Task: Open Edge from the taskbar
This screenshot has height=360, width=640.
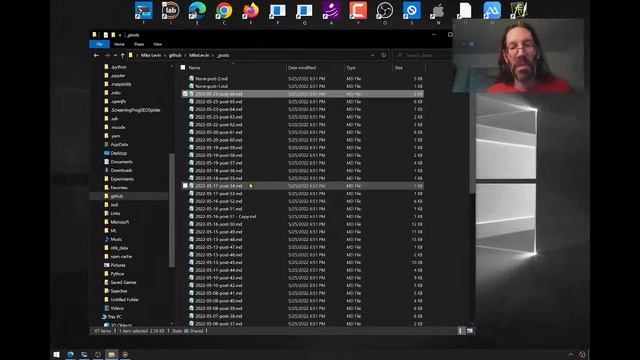Action: pyautogui.click(x=70, y=354)
